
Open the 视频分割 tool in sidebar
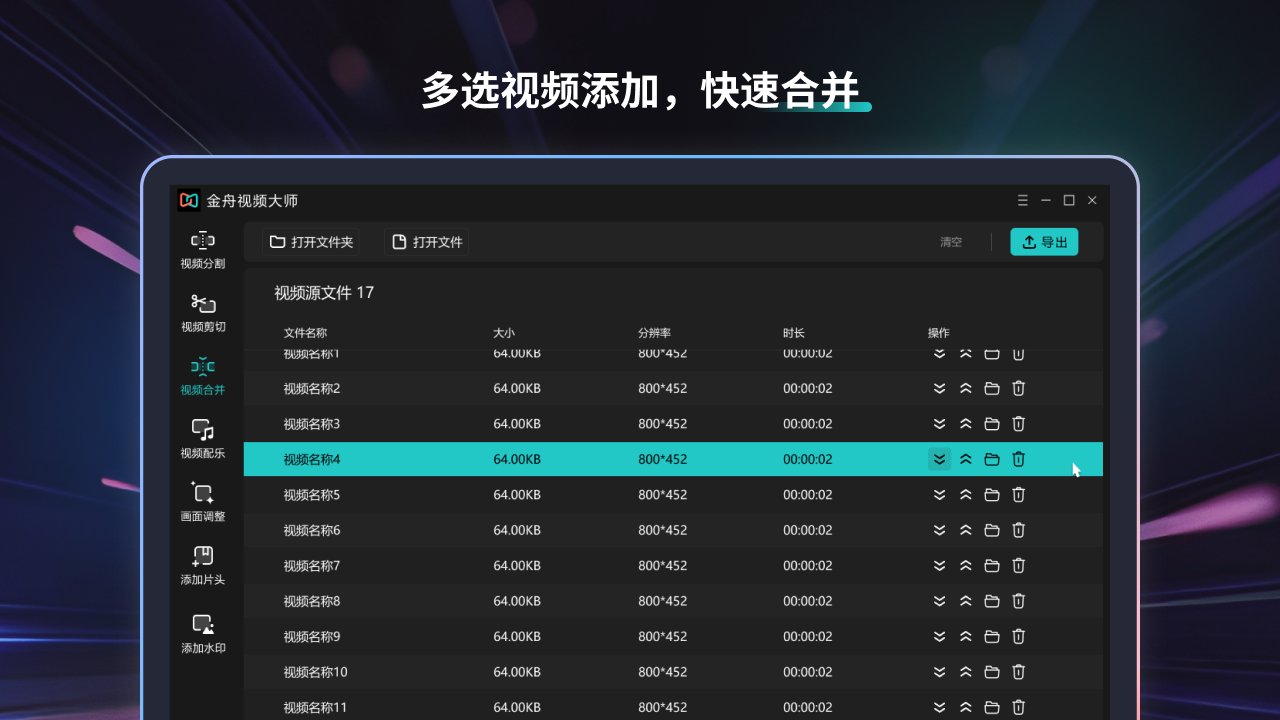click(x=203, y=248)
